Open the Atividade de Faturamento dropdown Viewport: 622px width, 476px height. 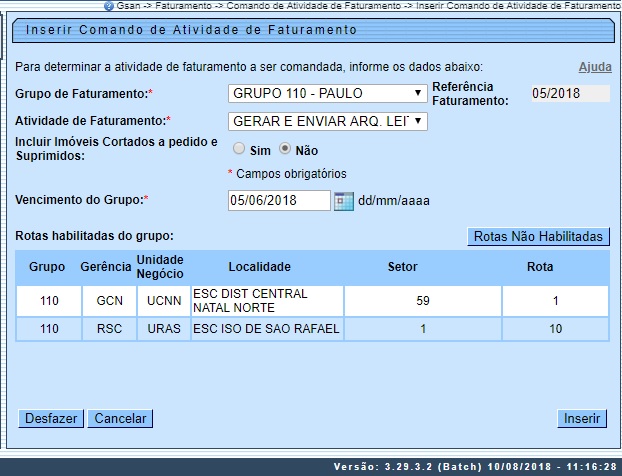click(x=328, y=121)
